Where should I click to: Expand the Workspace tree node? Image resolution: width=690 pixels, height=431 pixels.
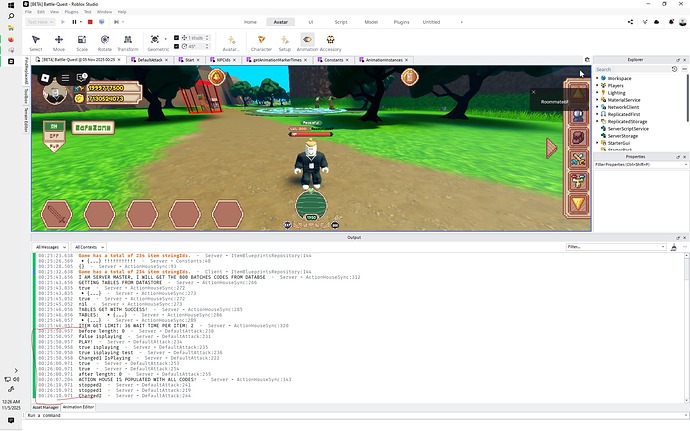pos(597,78)
